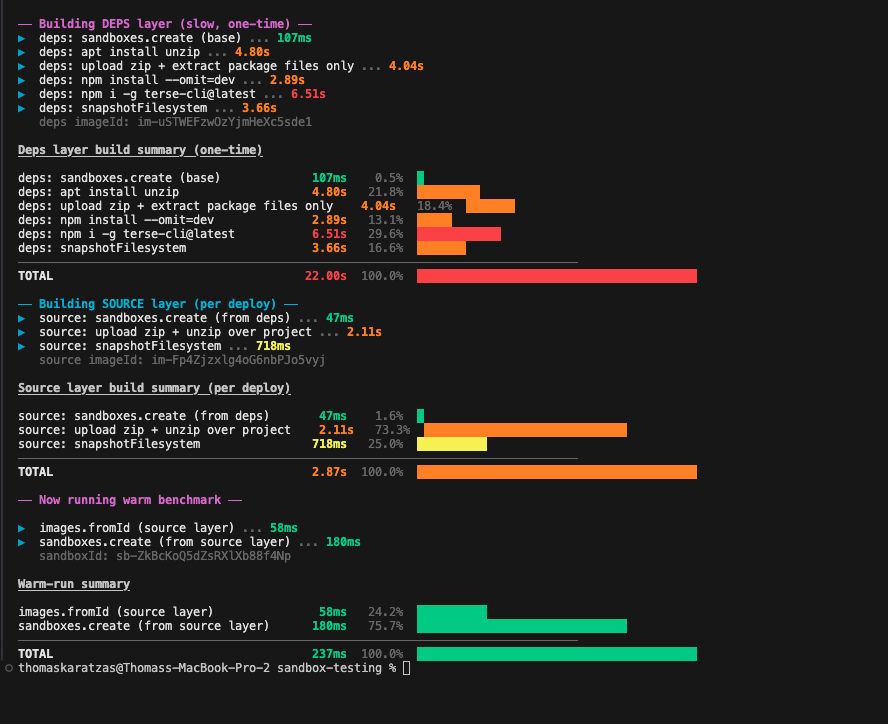Select the 24.2% value in the warm-run summary
The image size is (888, 724).
[386, 612]
